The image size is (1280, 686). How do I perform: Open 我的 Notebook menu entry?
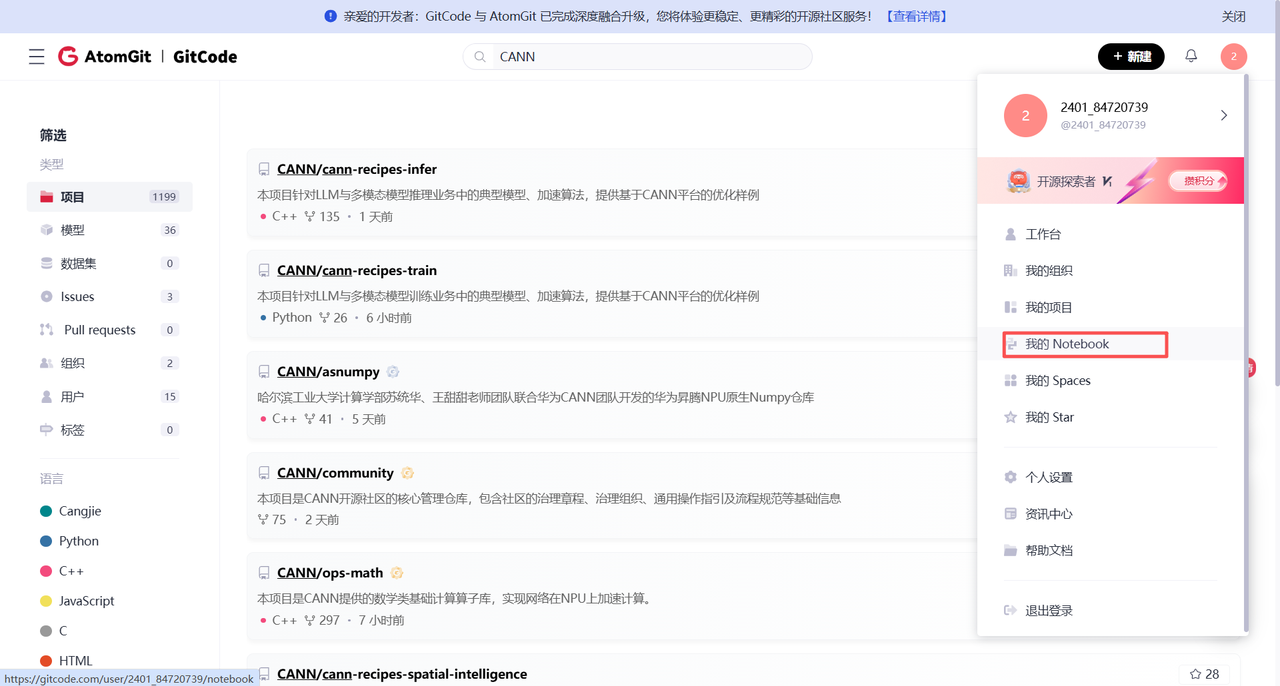1110,344
